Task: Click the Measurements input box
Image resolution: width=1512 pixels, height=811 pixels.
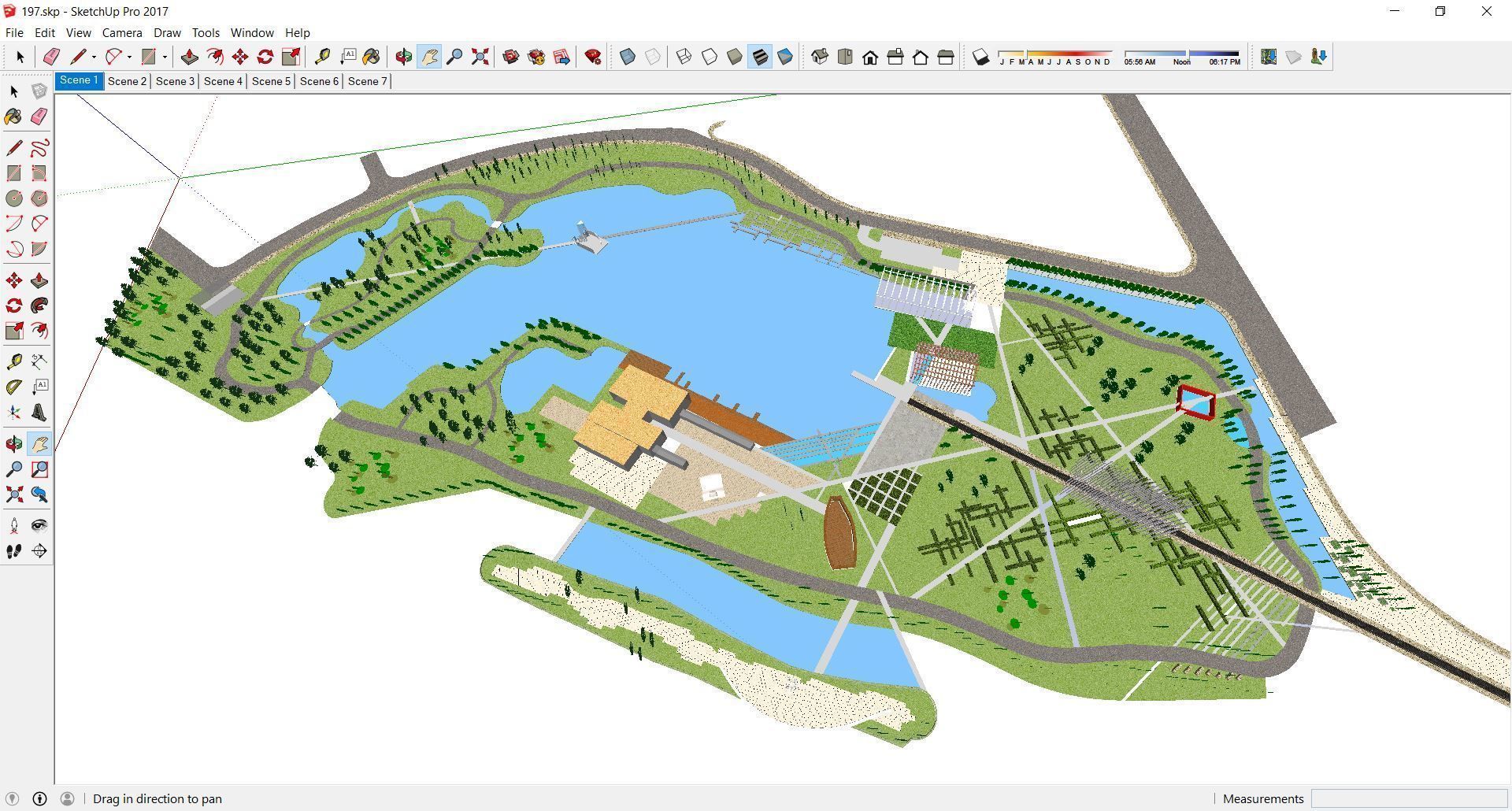Action: [x=1408, y=798]
